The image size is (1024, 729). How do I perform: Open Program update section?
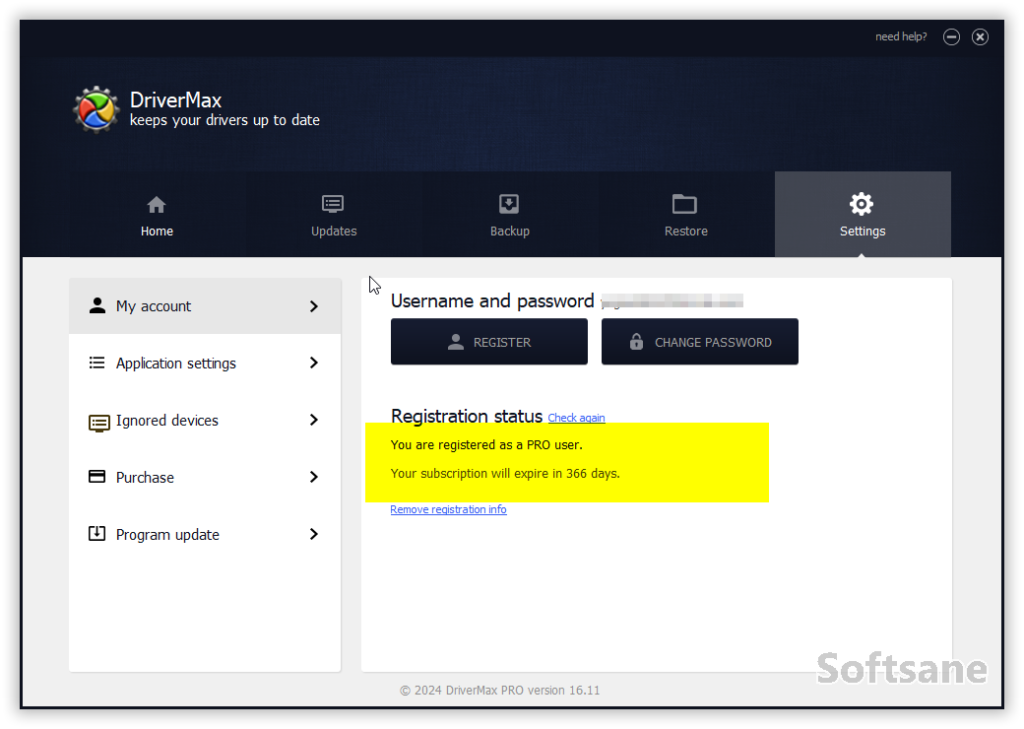click(205, 534)
